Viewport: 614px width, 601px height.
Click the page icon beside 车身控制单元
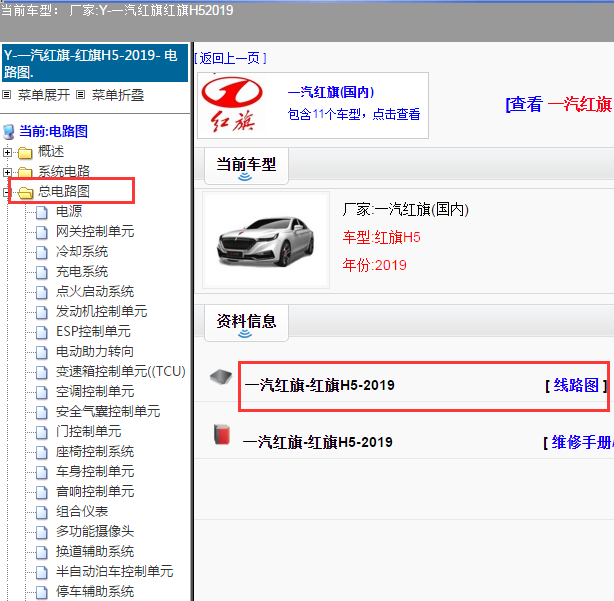click(x=42, y=472)
